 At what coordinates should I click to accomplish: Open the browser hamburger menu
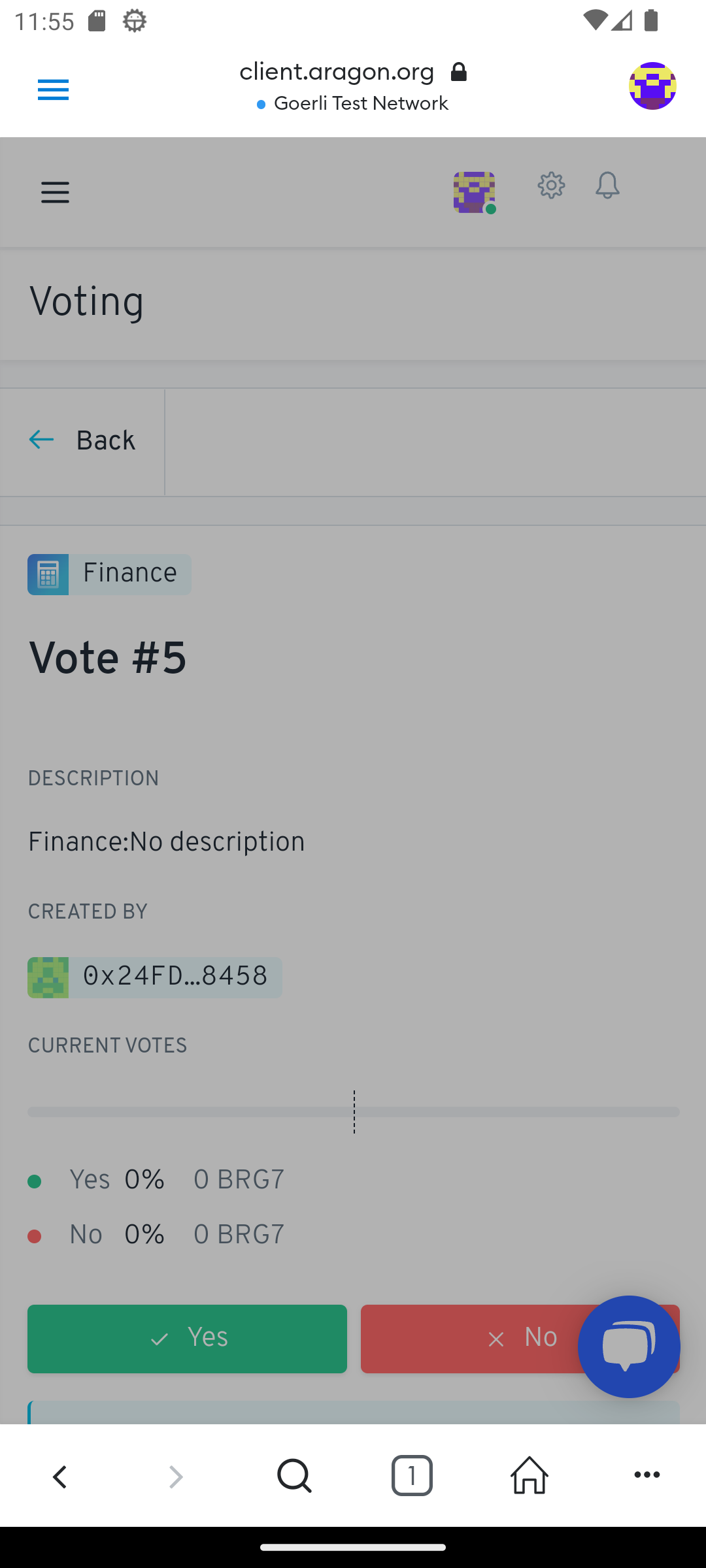(53, 90)
